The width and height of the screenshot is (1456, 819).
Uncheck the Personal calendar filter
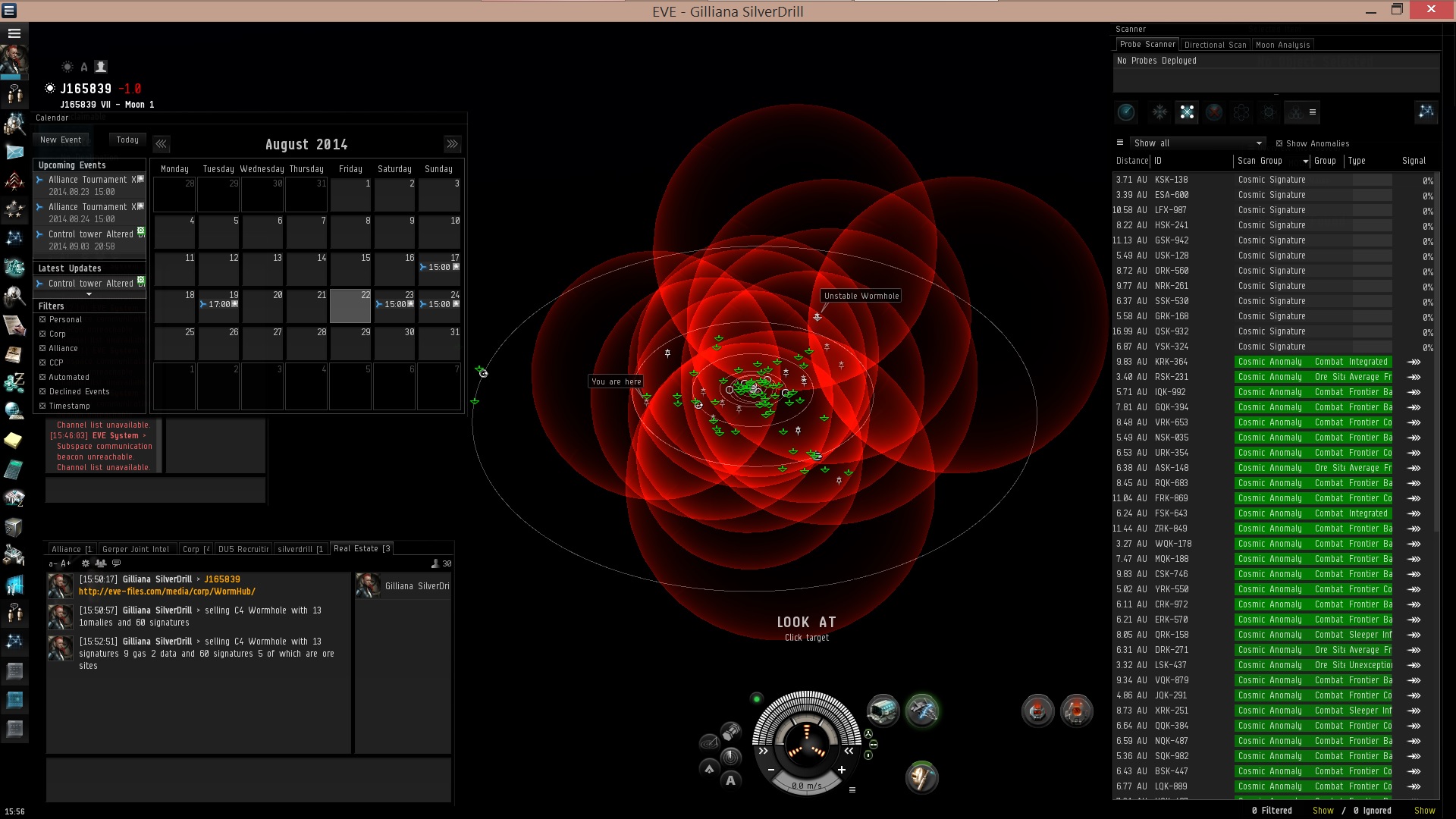point(43,319)
